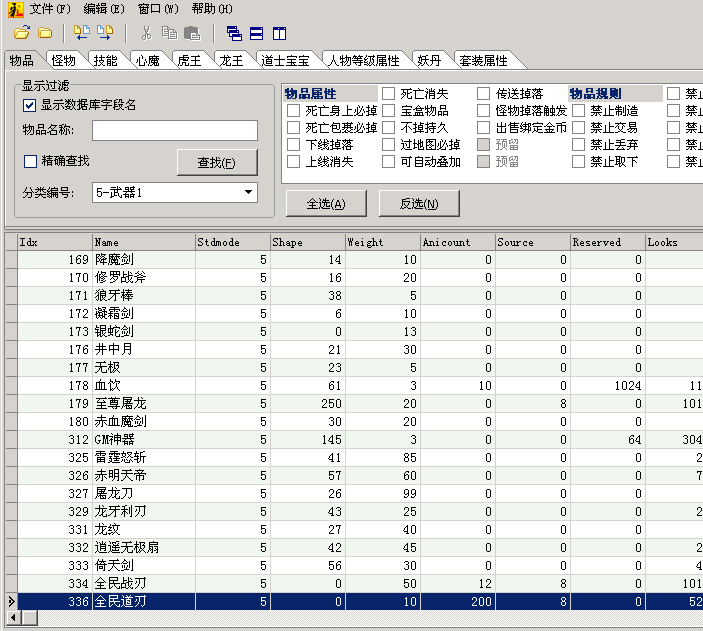Click the 物品名称 text input field
703x631 pixels.
(x=174, y=131)
